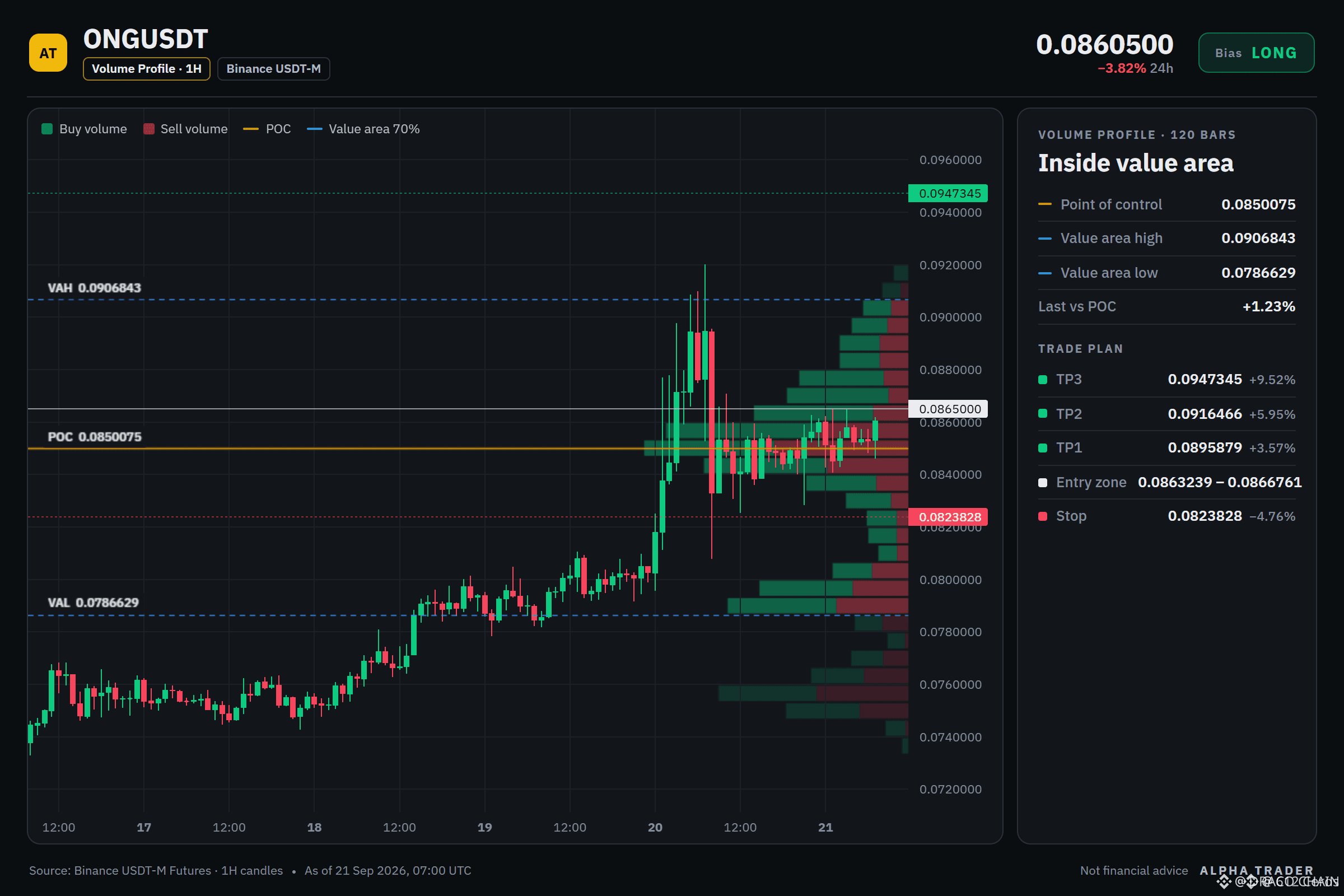Viewport: 1344px width, 896px height.
Task: Click the Point of control value row
Action: pos(1166,204)
